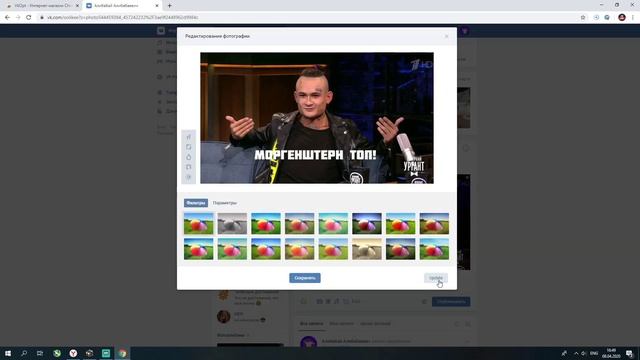
Task: Apply the seventh filter thumbnail in top row
Action: tap(400, 223)
